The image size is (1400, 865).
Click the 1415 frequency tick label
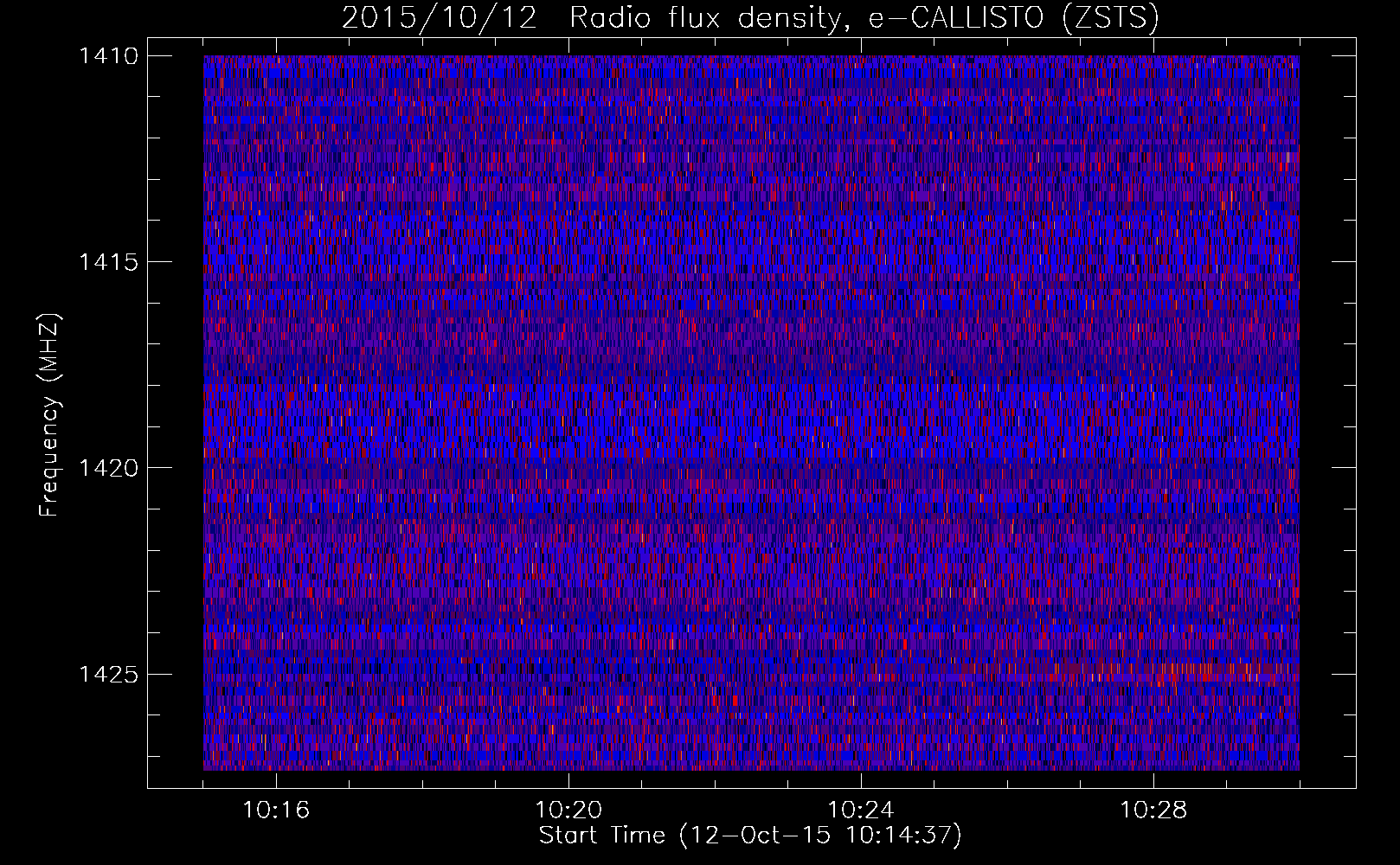tap(108, 262)
